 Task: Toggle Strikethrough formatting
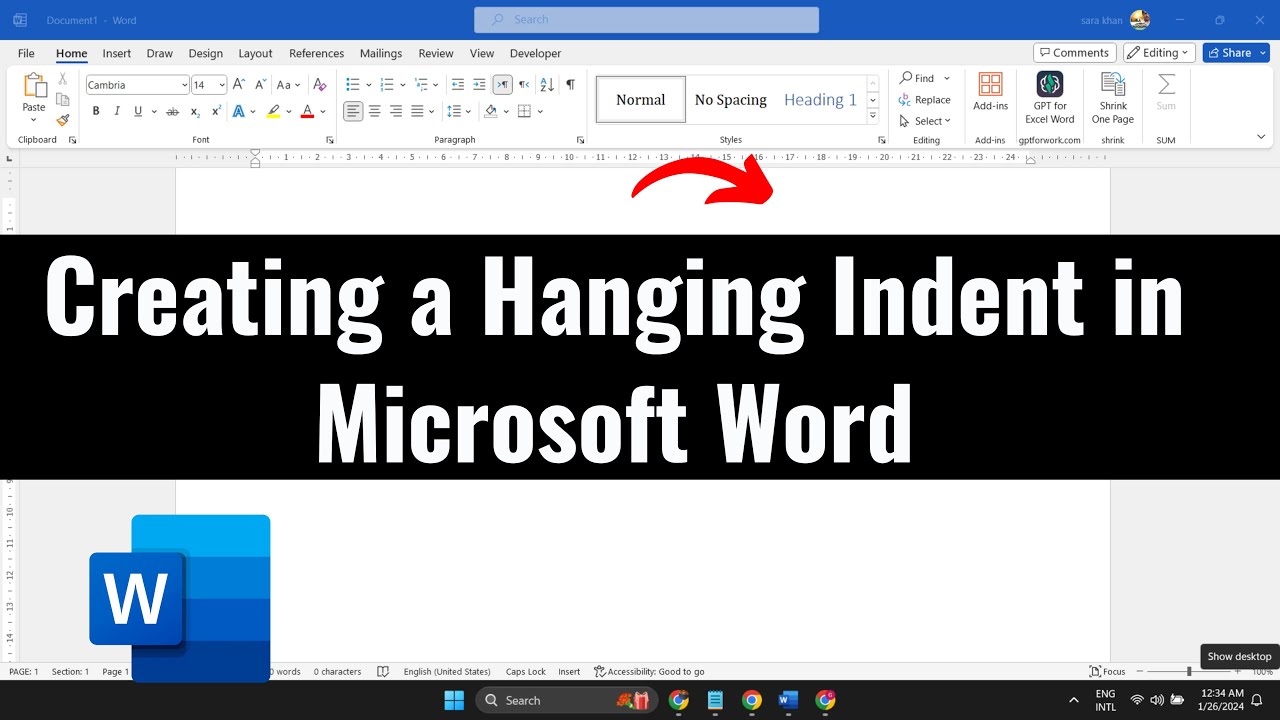click(172, 111)
